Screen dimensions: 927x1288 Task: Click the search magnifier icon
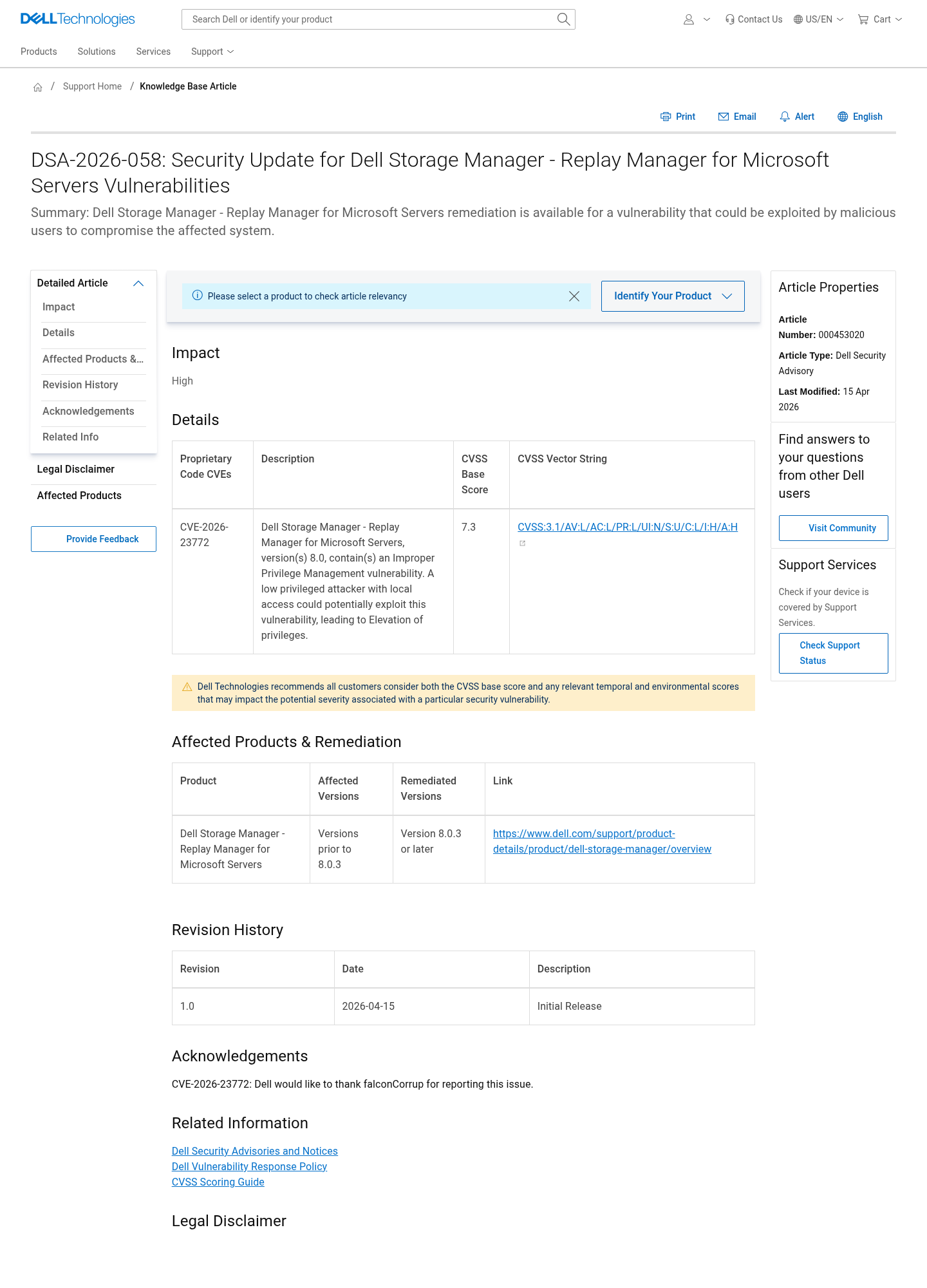pyautogui.click(x=563, y=19)
